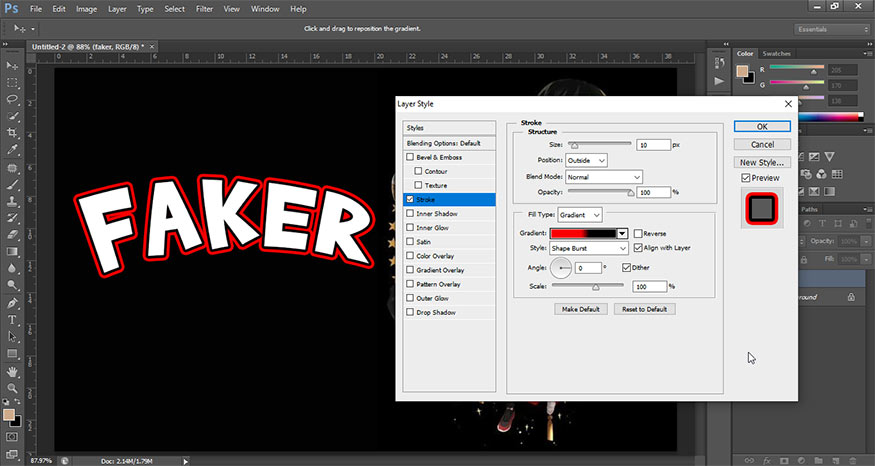Enable the Inner Glow checkbox
875x466 pixels.
tap(410, 228)
